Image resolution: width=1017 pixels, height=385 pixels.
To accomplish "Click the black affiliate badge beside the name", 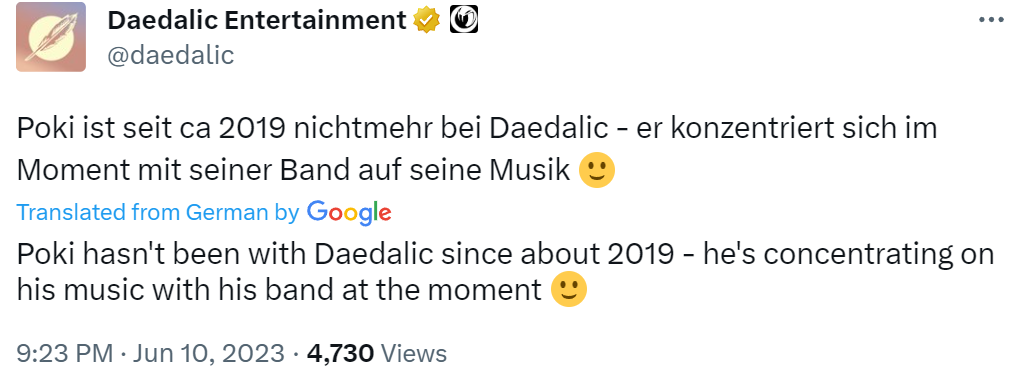I will [464, 20].
